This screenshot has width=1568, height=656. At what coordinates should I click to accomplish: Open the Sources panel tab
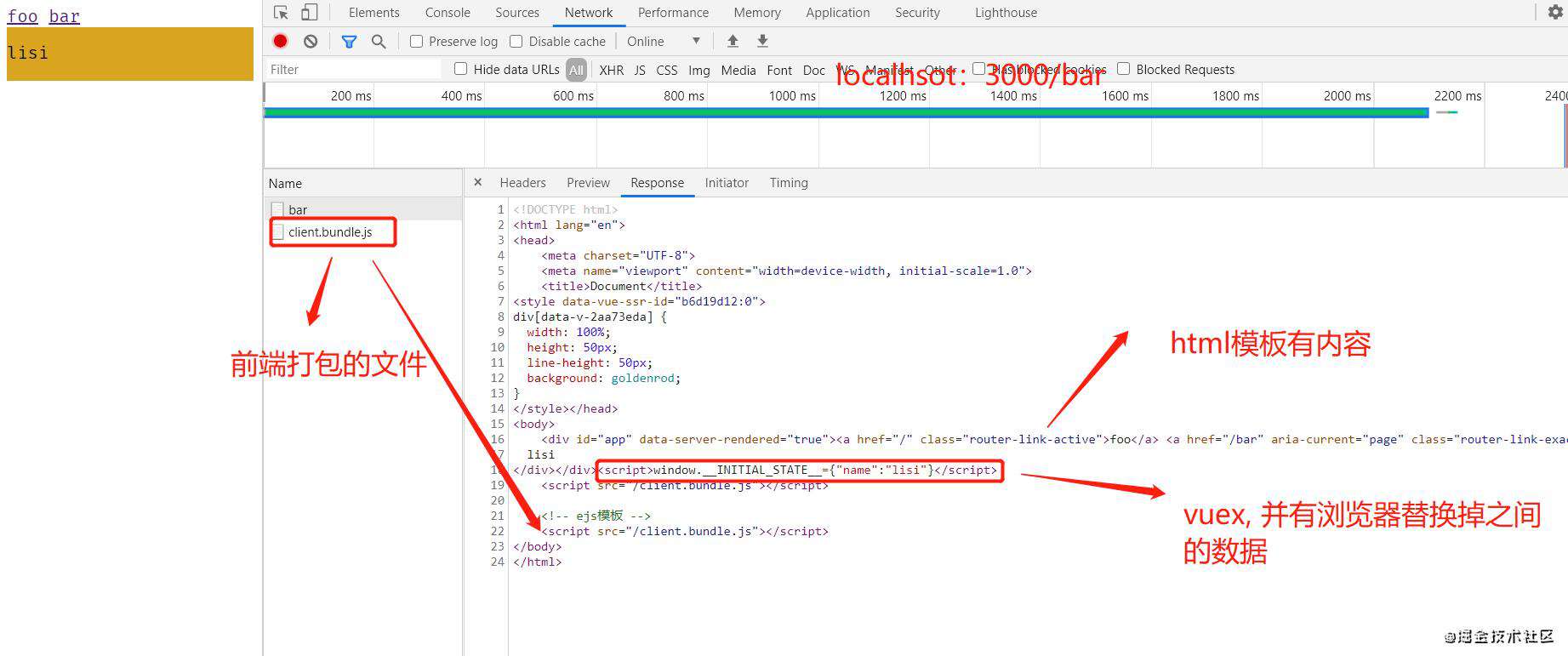(517, 13)
